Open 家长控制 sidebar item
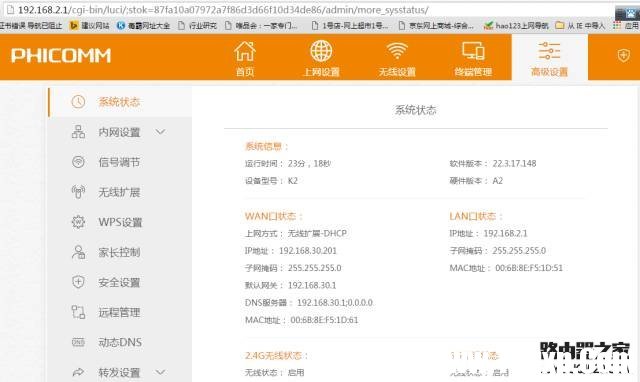This screenshot has width=640, height=382. pos(120,252)
